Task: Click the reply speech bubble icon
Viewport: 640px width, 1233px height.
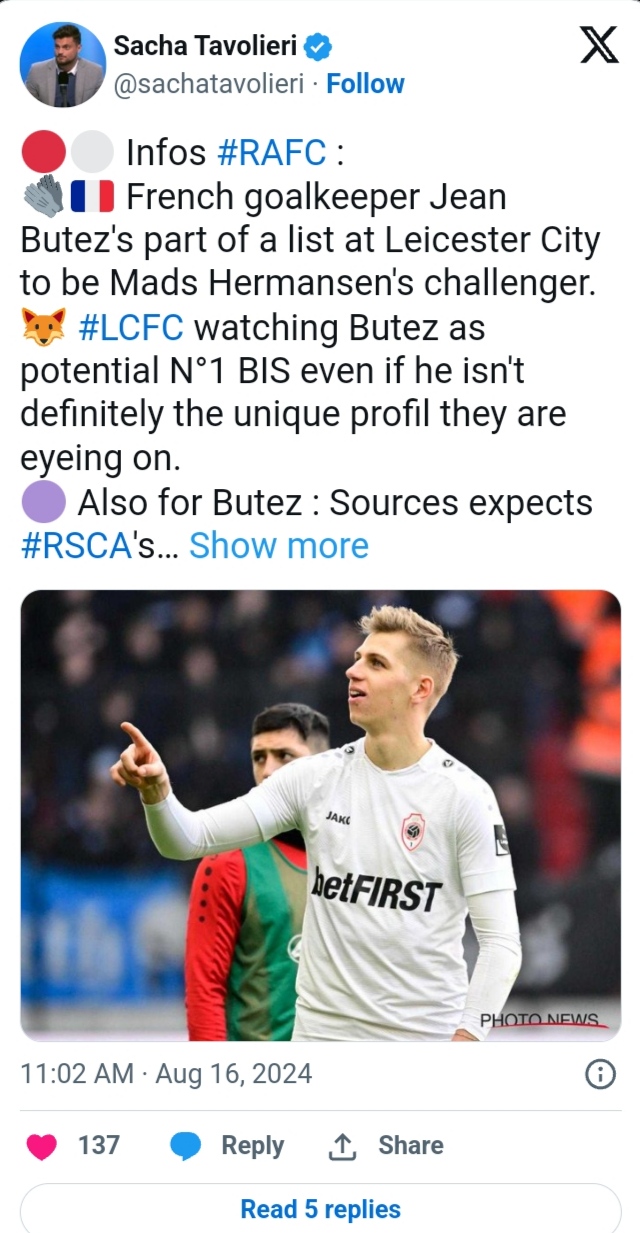Action: (187, 1146)
